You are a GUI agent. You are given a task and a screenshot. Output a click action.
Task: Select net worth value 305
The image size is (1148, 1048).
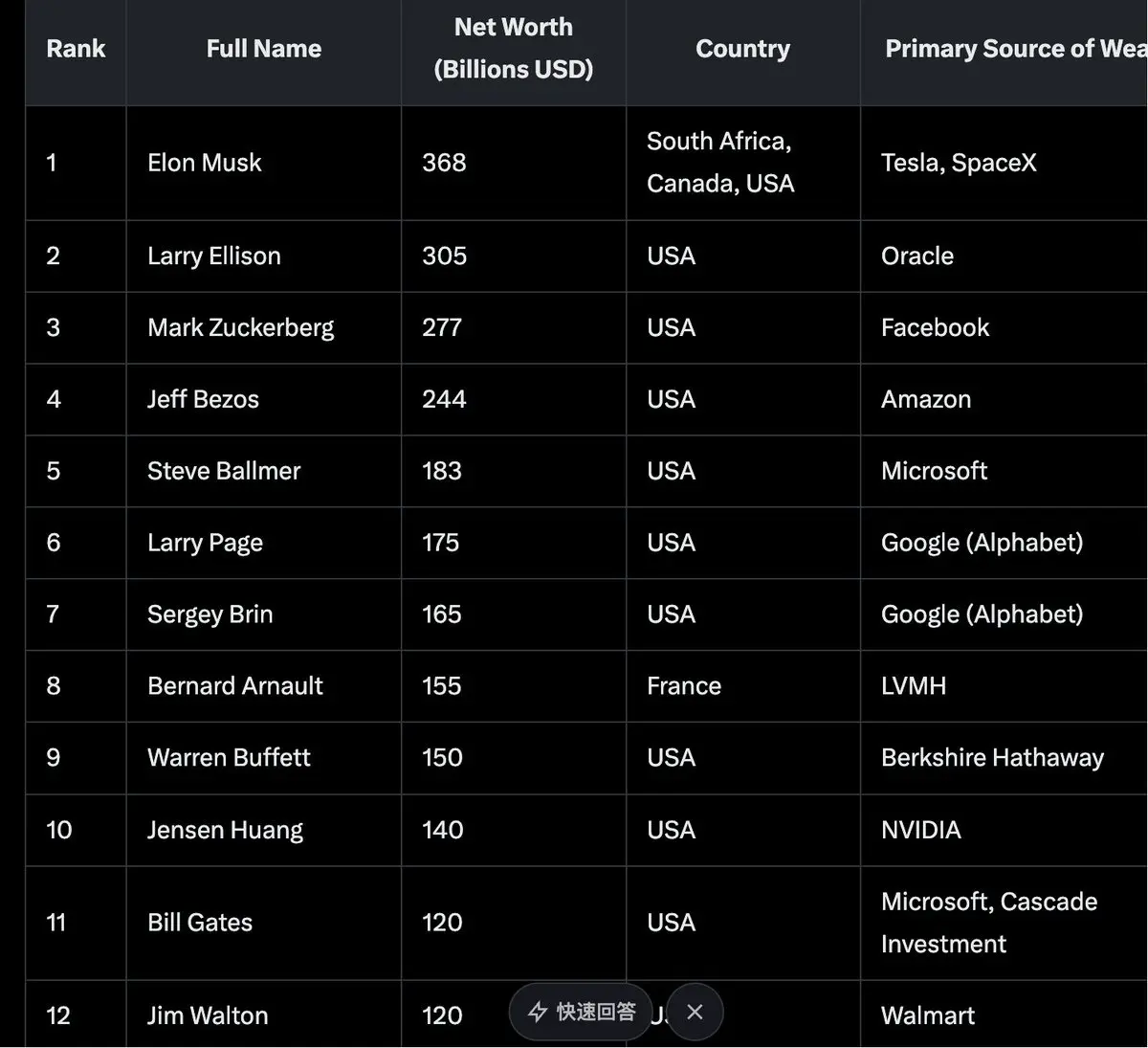pyautogui.click(x=444, y=256)
